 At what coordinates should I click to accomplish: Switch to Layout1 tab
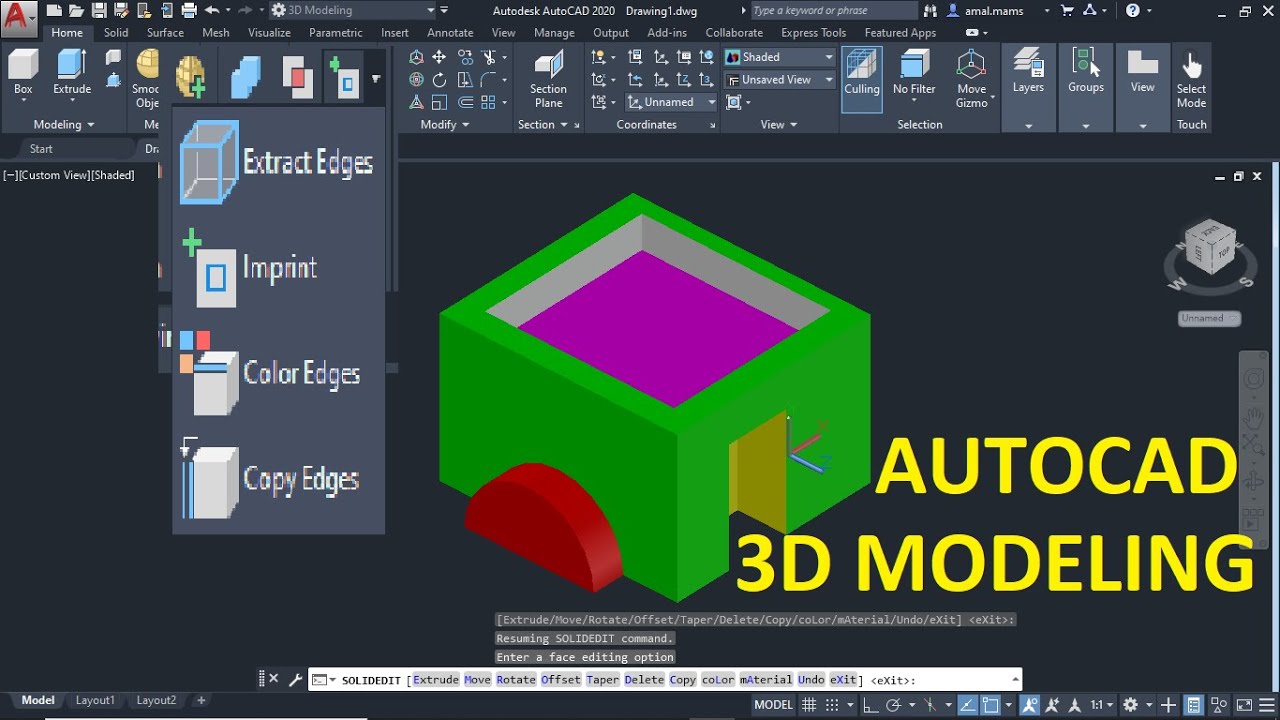pyautogui.click(x=95, y=700)
